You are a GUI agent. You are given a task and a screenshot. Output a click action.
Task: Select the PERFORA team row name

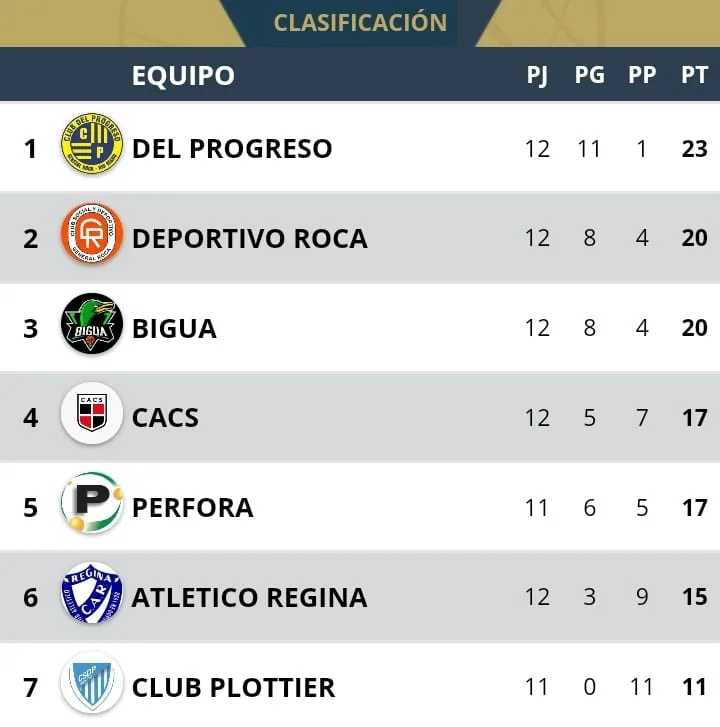[192, 507]
